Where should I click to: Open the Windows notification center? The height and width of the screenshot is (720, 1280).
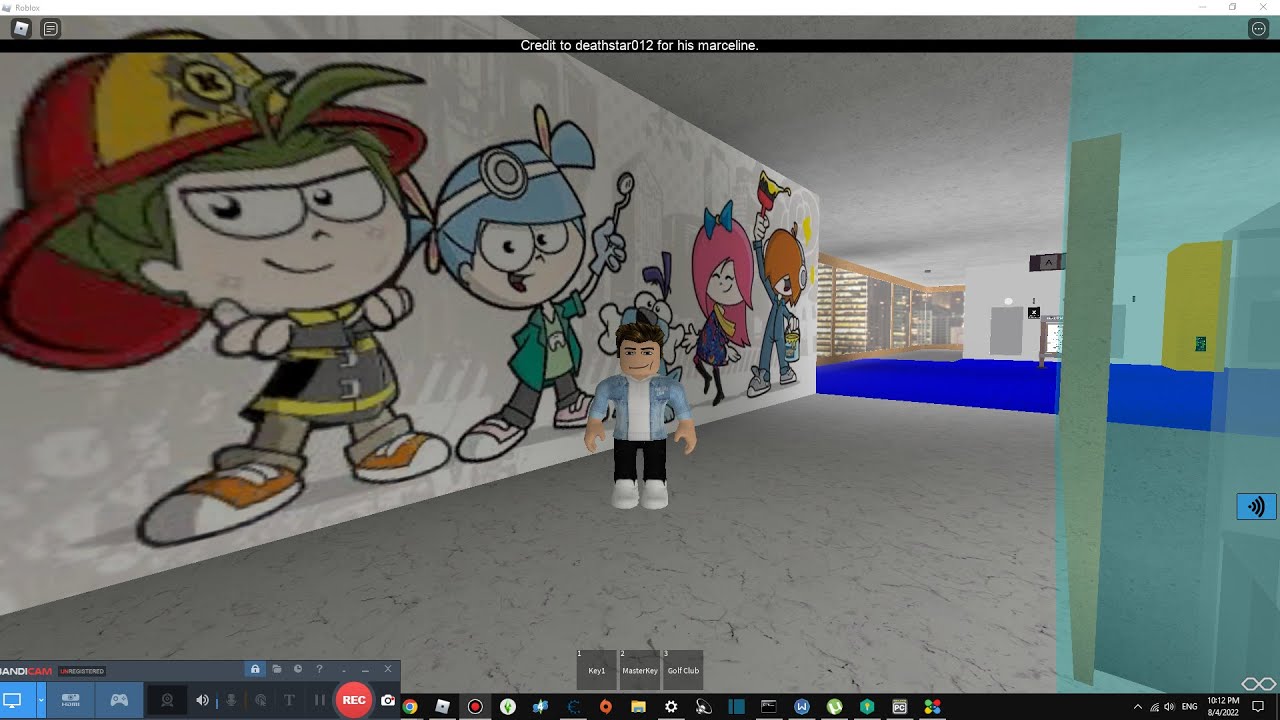click(x=1259, y=706)
